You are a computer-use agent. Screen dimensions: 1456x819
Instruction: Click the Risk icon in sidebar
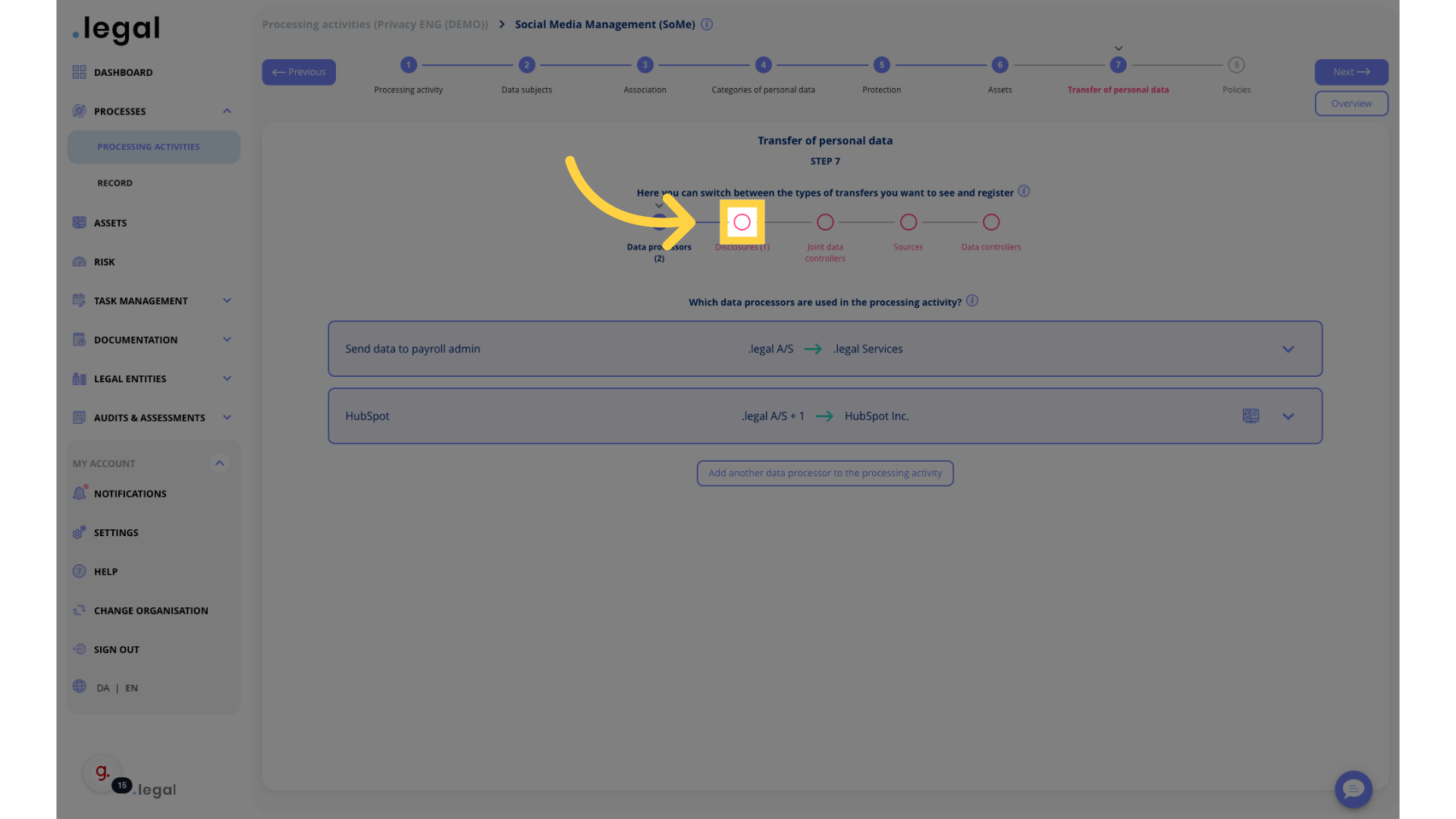80,261
